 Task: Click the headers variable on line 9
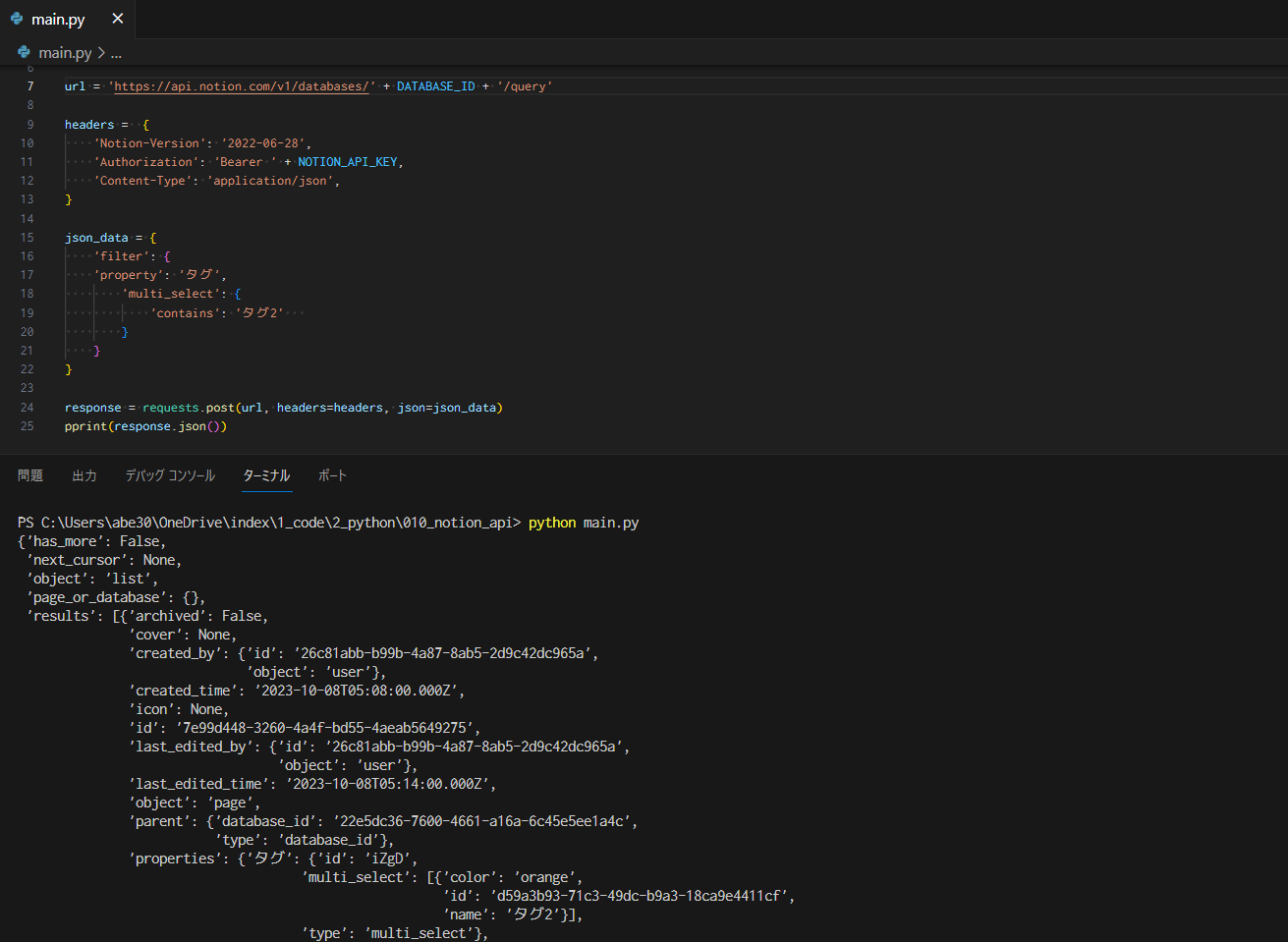pos(89,125)
